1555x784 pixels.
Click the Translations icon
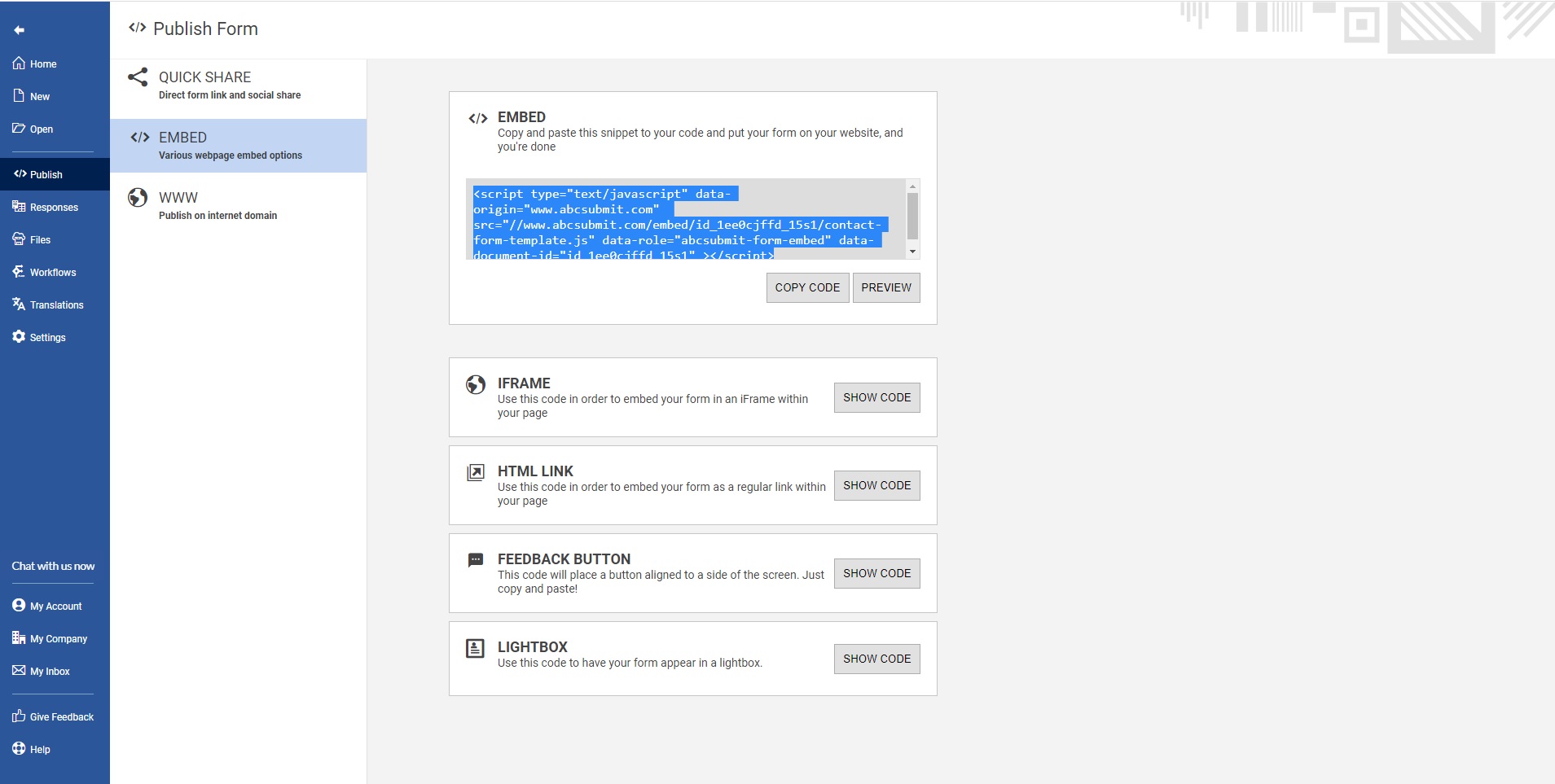[19, 304]
